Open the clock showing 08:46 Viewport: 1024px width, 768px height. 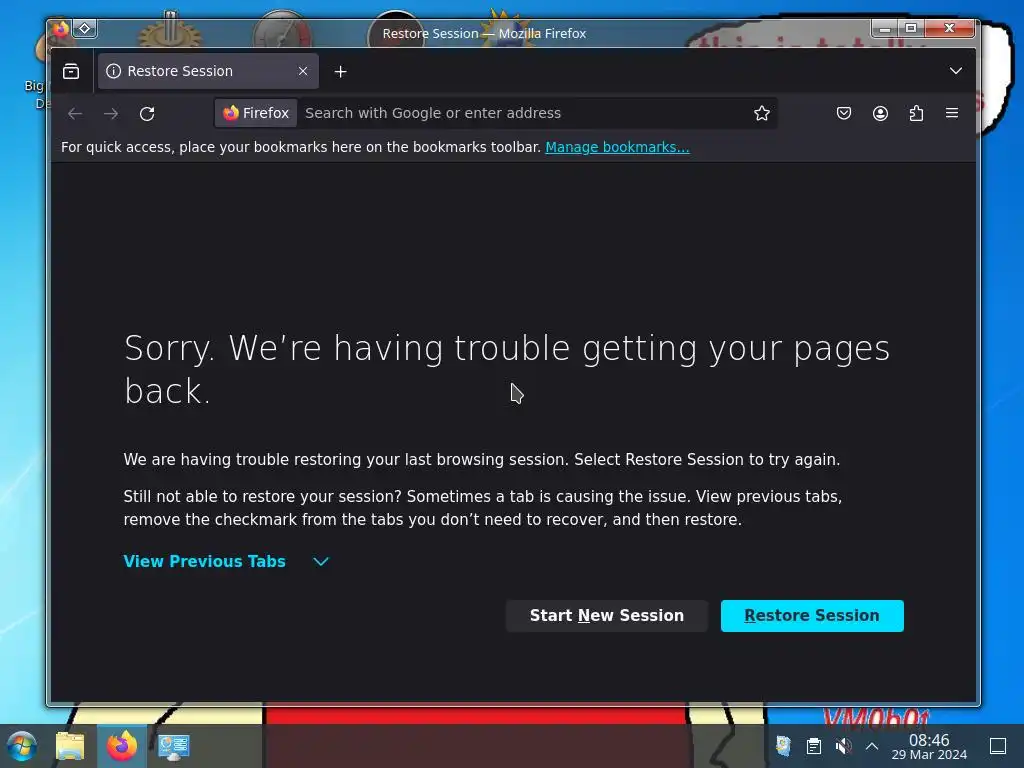click(929, 746)
